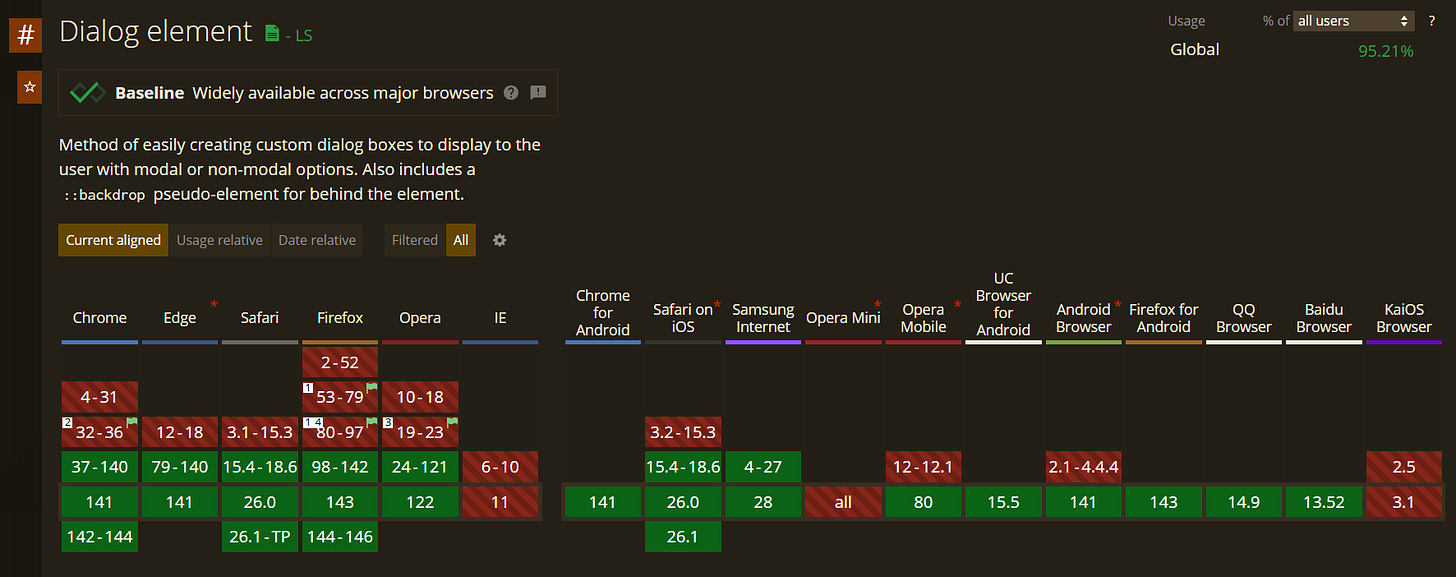
Task: Select IE version 11 cell
Action: (500, 502)
